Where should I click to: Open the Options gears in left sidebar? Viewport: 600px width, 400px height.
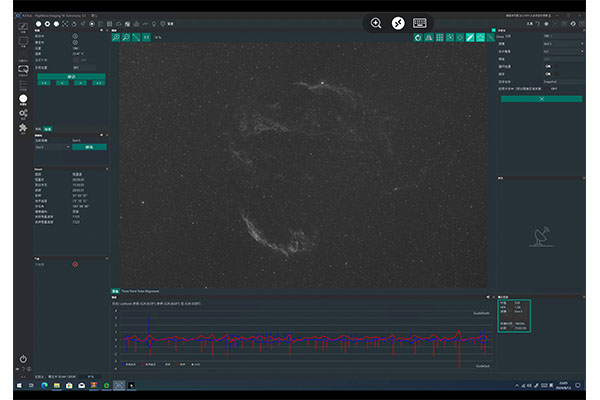(x=23, y=114)
